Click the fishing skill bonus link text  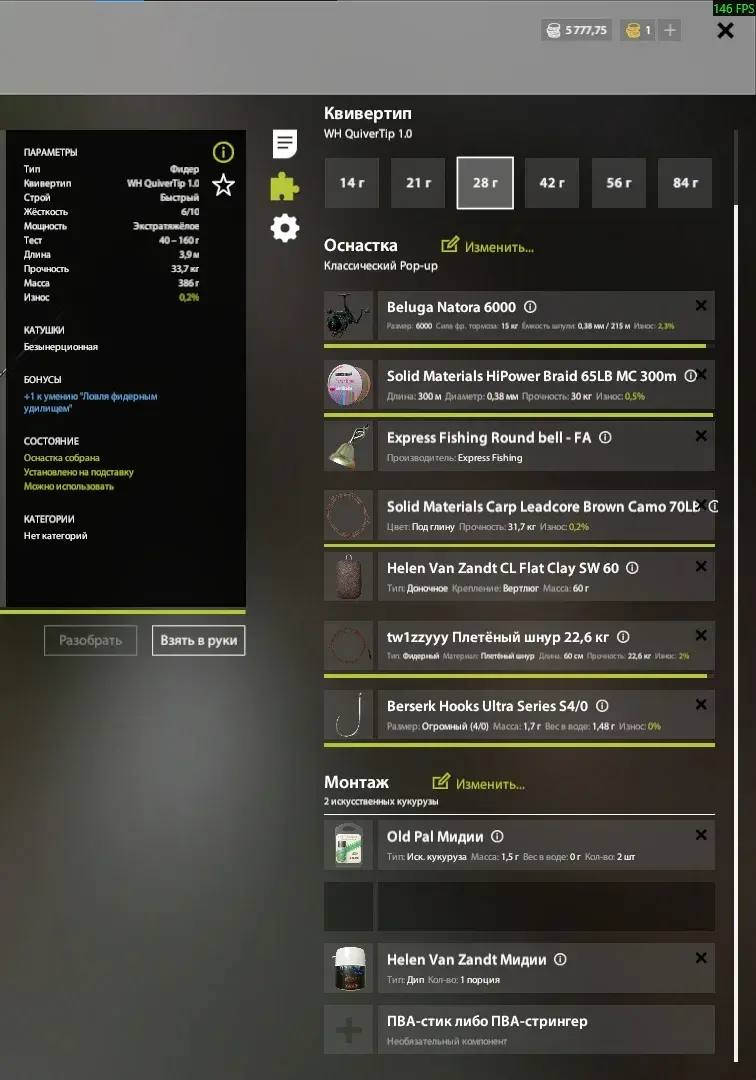click(x=90, y=402)
